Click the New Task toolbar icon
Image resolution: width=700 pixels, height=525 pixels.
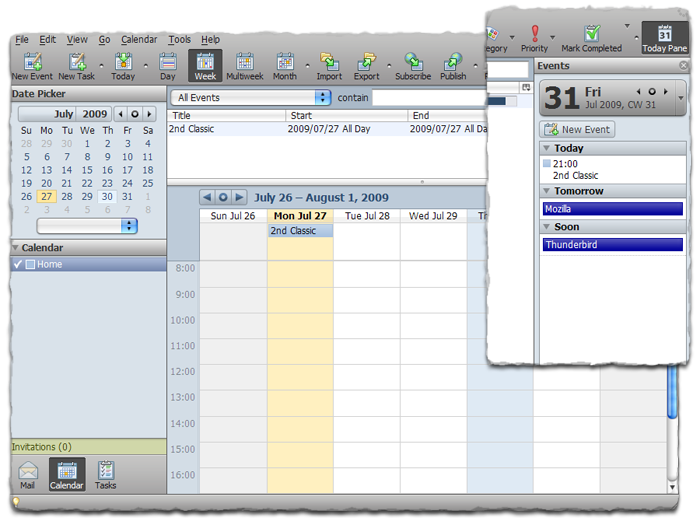[77, 66]
